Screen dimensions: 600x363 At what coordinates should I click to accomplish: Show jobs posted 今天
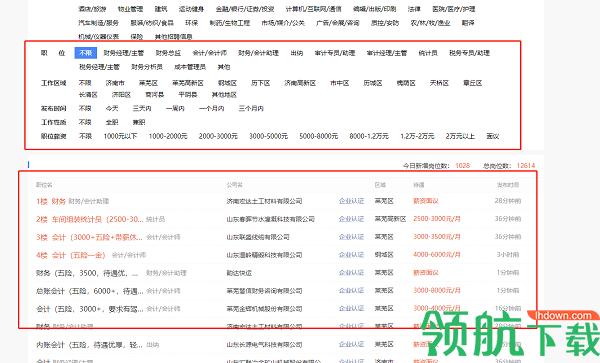click(x=112, y=109)
